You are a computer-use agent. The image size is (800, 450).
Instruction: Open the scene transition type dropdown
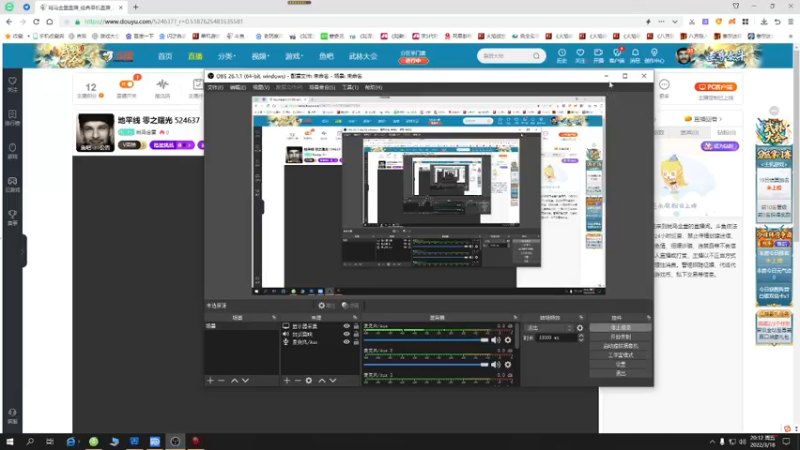coord(548,328)
